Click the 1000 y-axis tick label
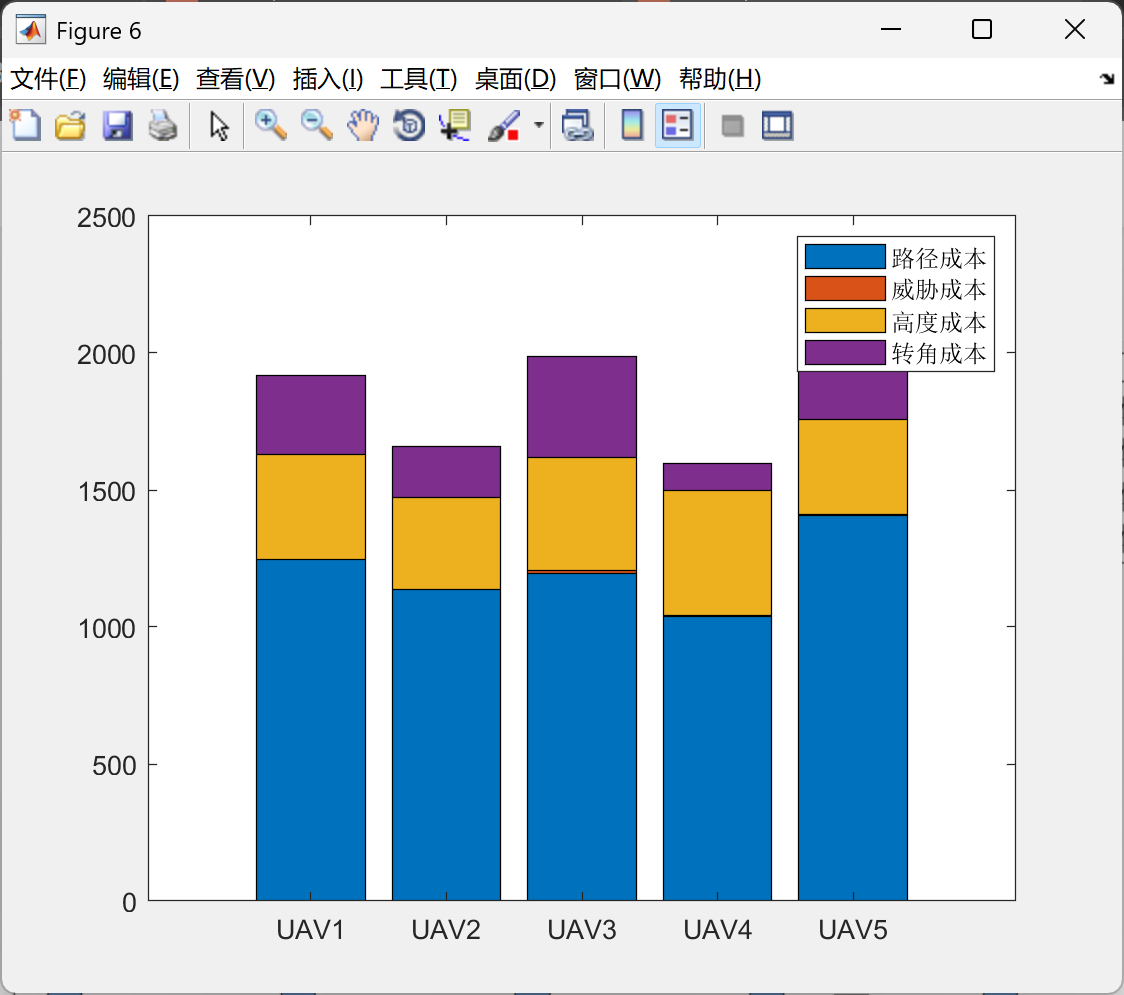The height and width of the screenshot is (995, 1124). pos(106,629)
